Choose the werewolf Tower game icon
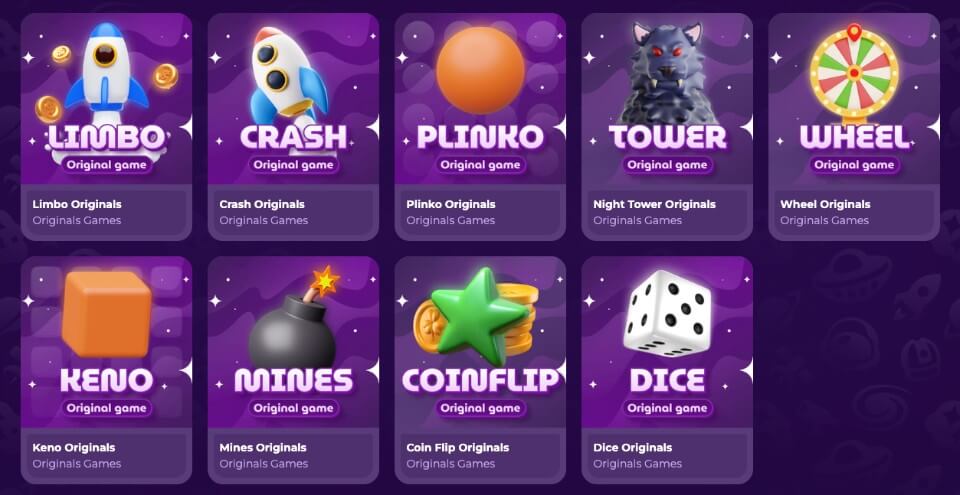Viewport: 960px width, 495px height. [x=667, y=72]
